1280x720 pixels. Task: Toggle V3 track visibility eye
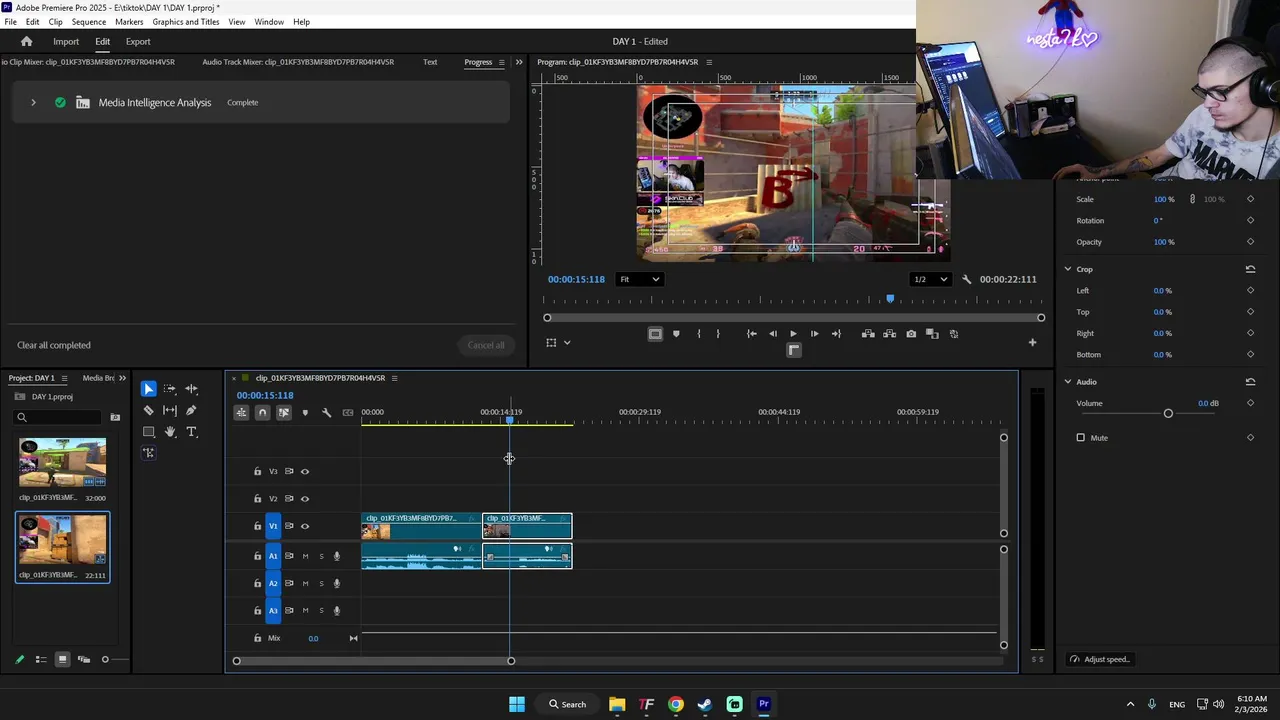pos(305,471)
